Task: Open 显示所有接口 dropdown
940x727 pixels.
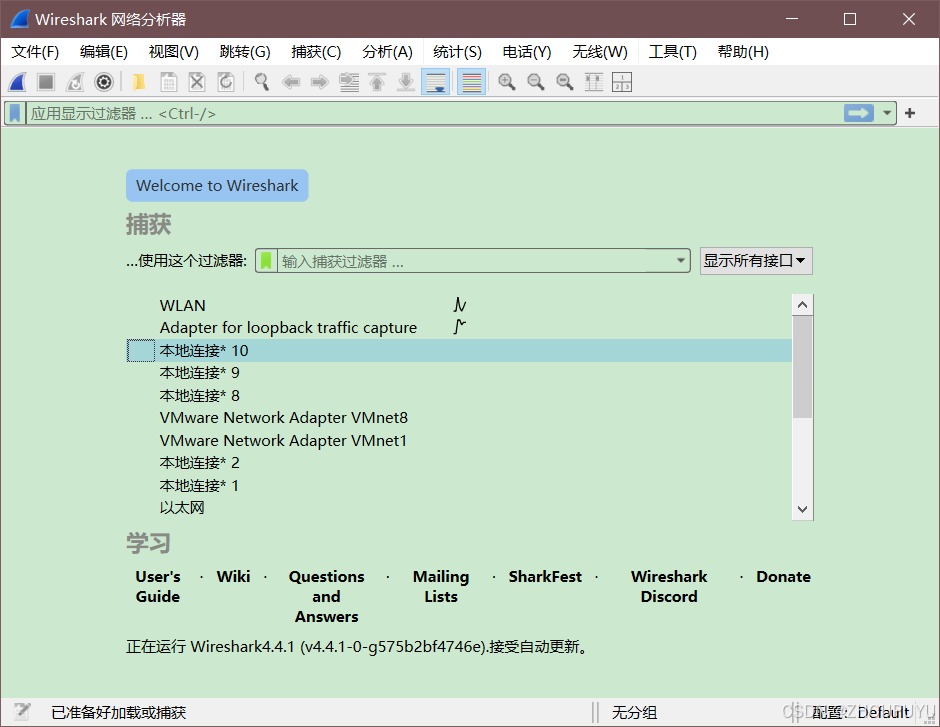Action: [x=756, y=261]
